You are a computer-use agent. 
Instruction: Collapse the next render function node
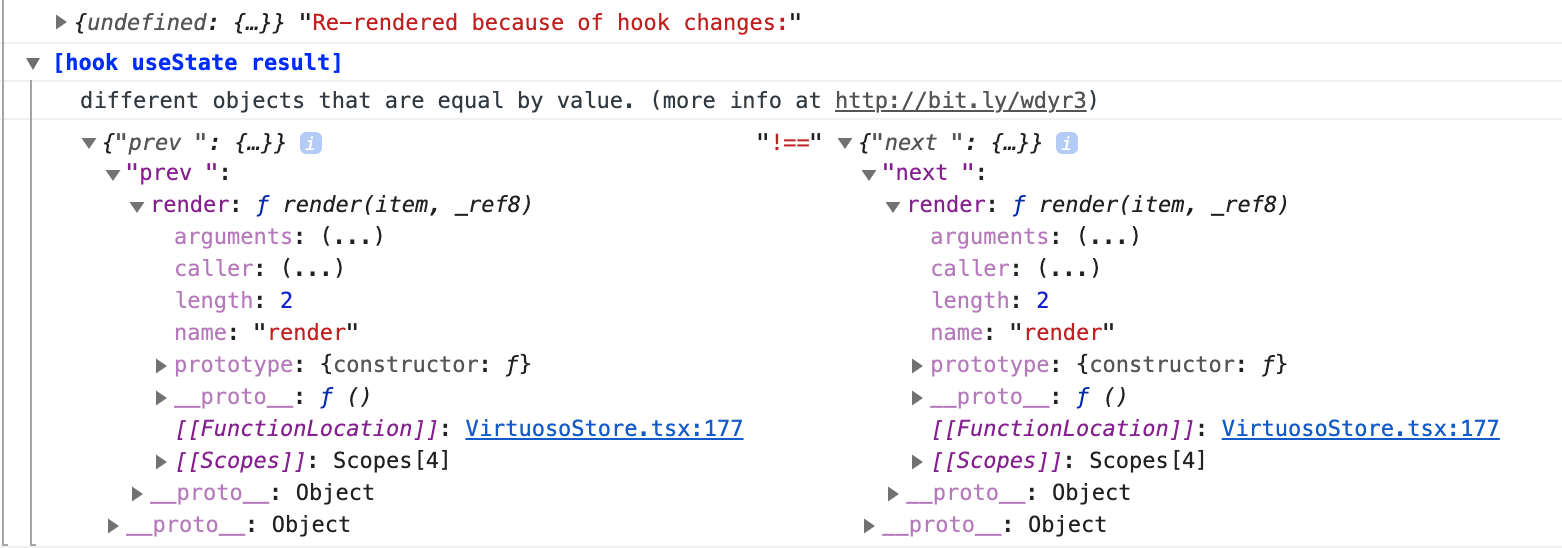[893, 206]
